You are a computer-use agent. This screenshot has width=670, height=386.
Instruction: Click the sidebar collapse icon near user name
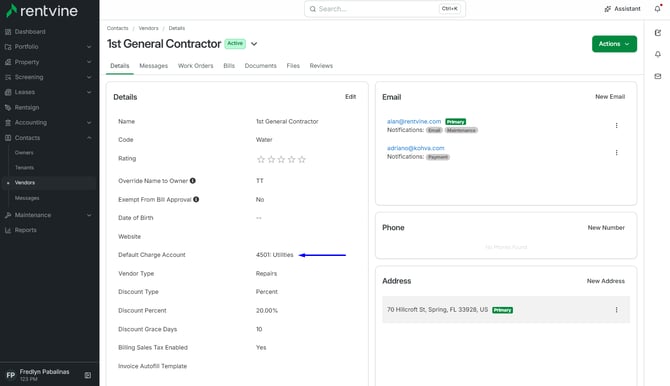(x=88, y=375)
